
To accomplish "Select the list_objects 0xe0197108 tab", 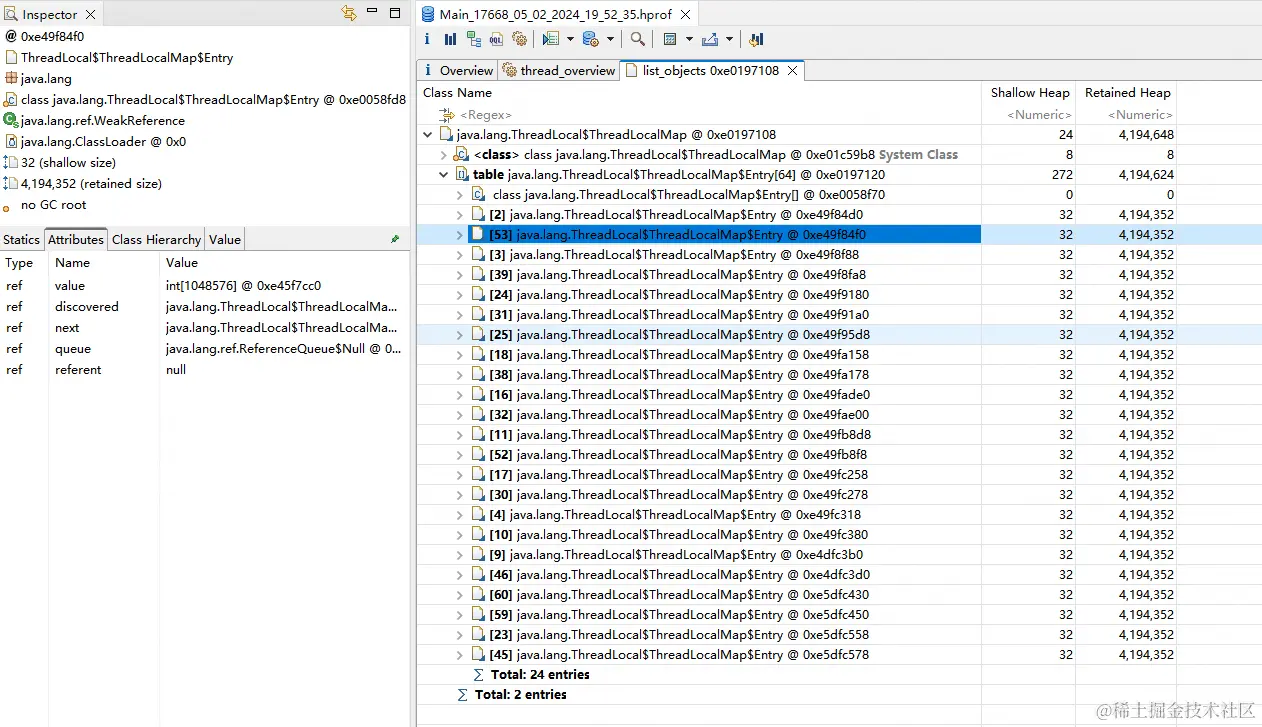I will coord(710,70).
